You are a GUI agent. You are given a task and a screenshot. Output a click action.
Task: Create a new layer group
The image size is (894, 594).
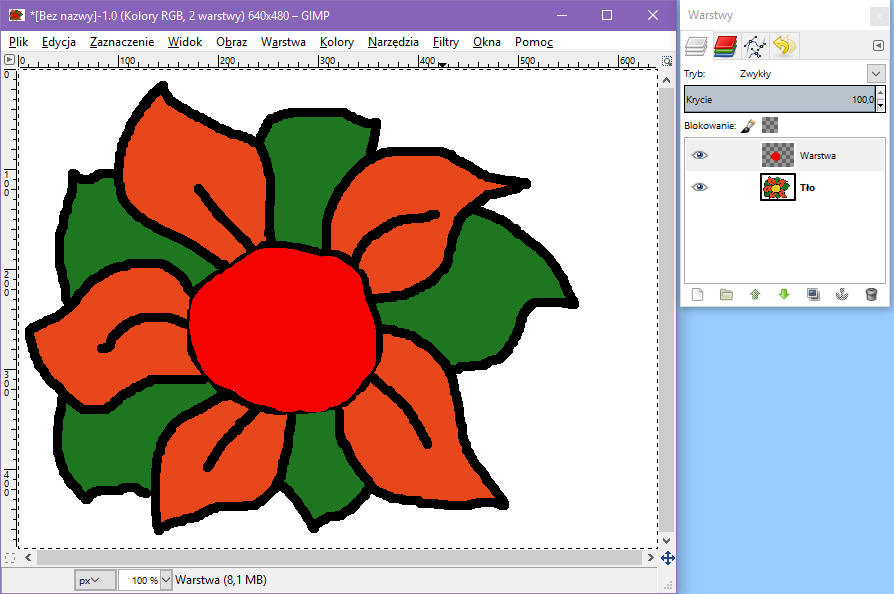pos(727,294)
